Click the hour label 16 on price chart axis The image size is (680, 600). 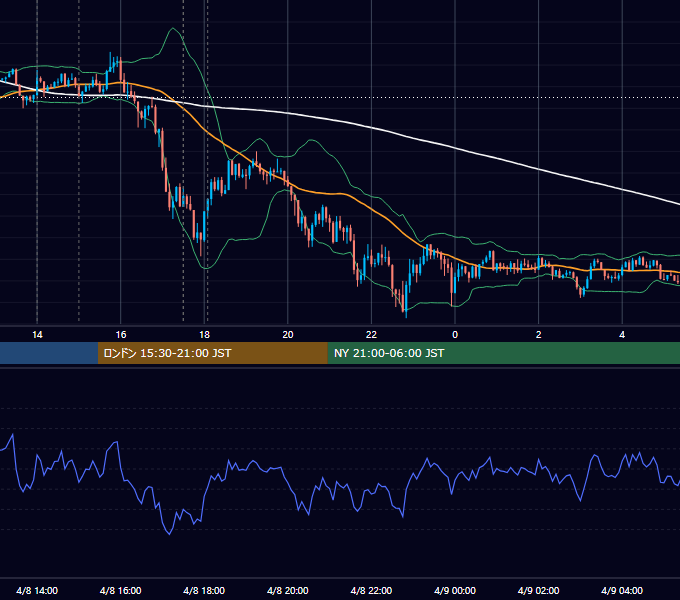(x=121, y=335)
